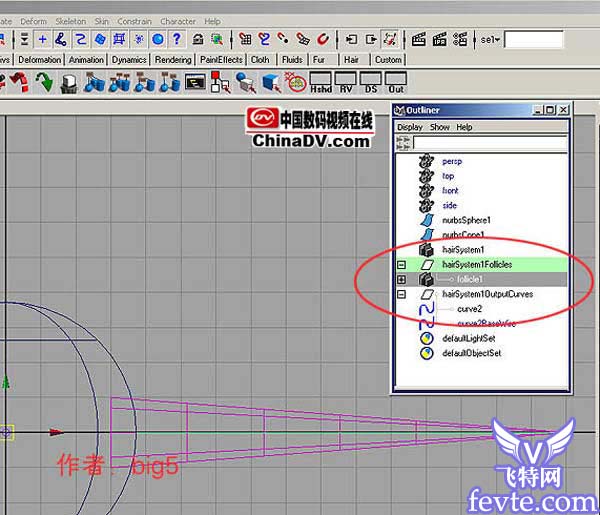The width and height of the screenshot is (600, 515).
Task: Click the IPR render clapperboard icon
Action: point(439,39)
